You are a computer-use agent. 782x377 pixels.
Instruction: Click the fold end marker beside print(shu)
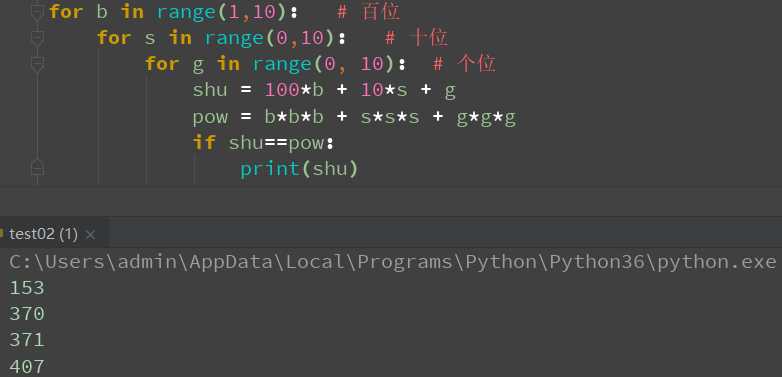[37, 168]
